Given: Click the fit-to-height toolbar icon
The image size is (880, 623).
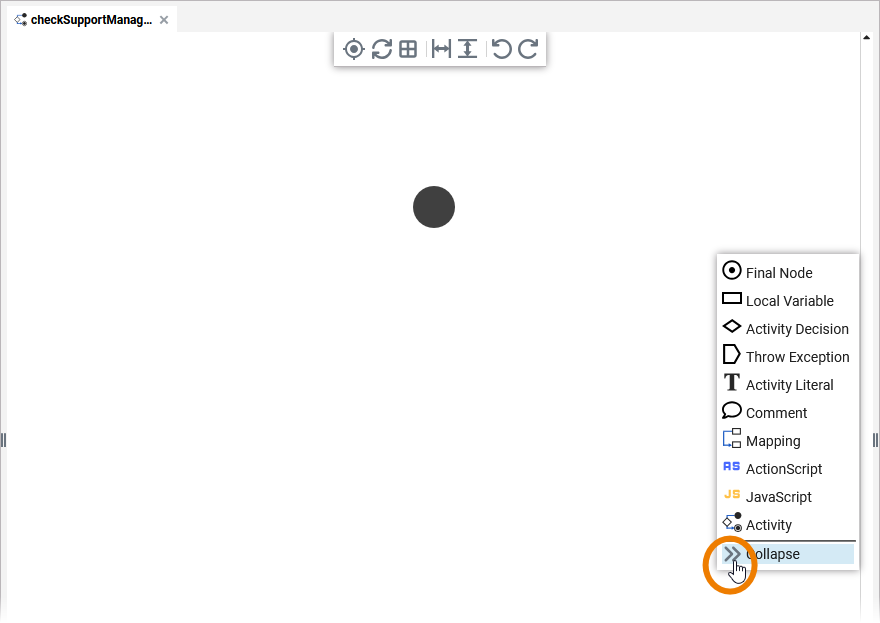Looking at the screenshot, I should (466, 48).
